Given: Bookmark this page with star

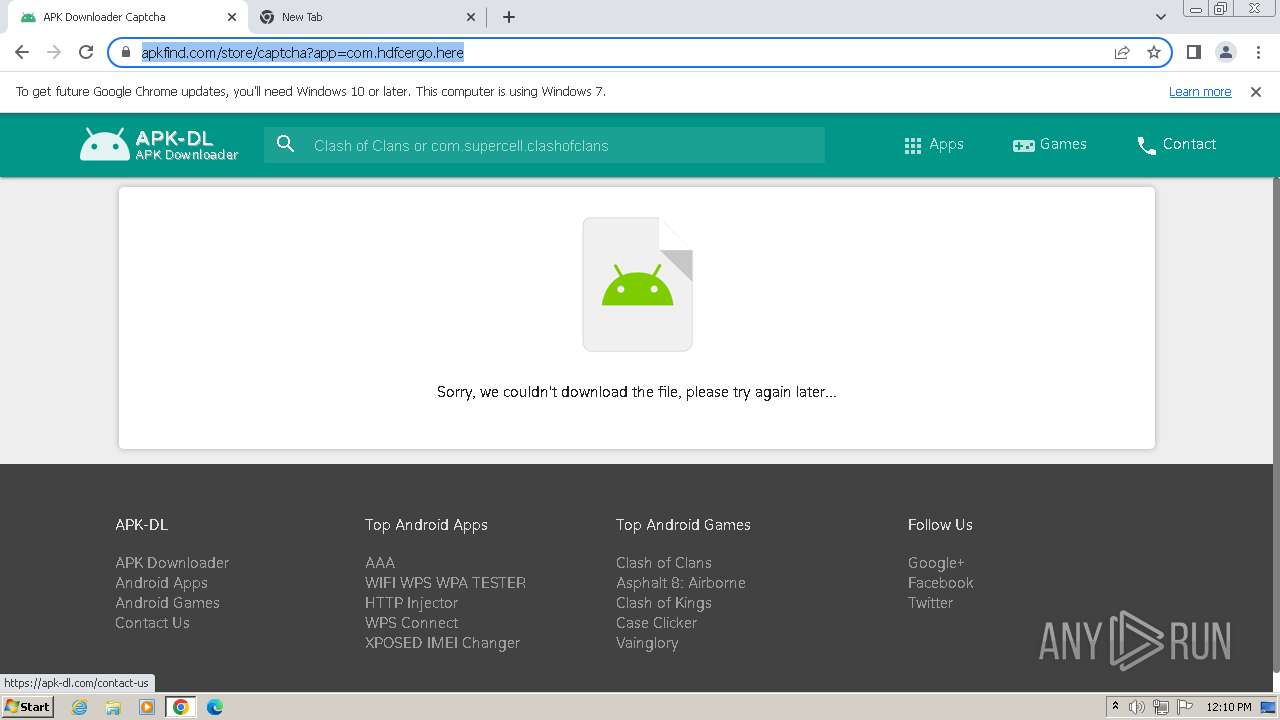Looking at the screenshot, I should [x=1154, y=52].
